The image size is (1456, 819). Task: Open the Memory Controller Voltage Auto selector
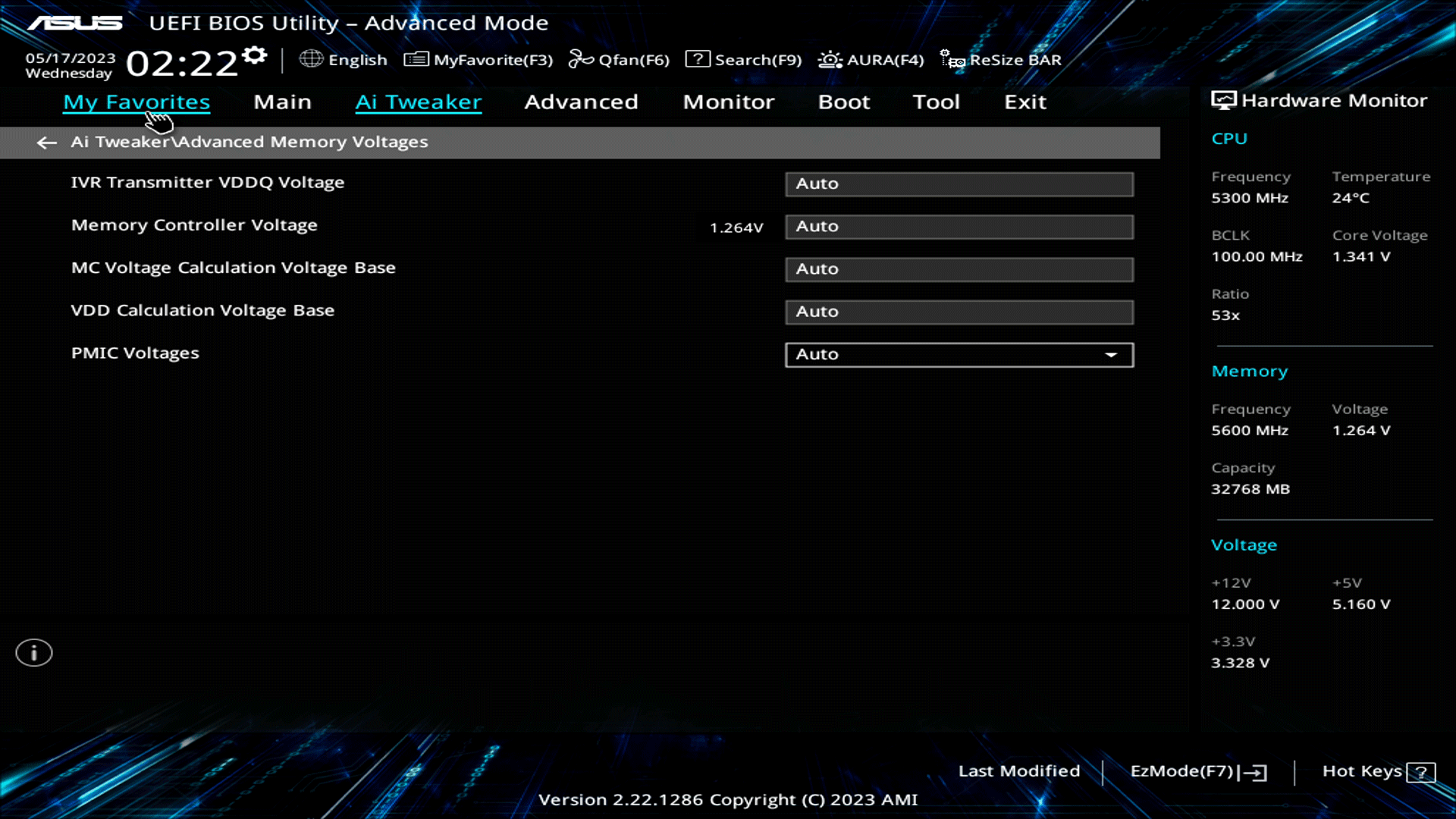[x=959, y=226]
